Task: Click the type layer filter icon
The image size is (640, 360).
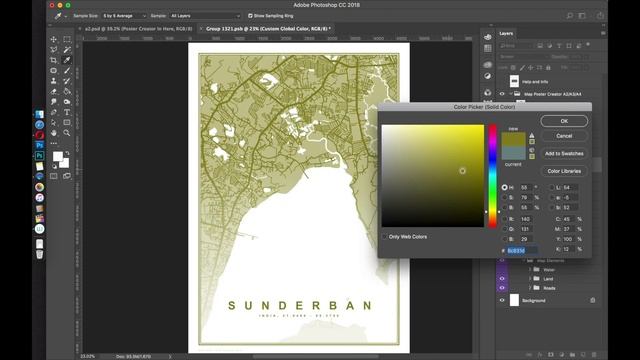Action: (x=559, y=46)
